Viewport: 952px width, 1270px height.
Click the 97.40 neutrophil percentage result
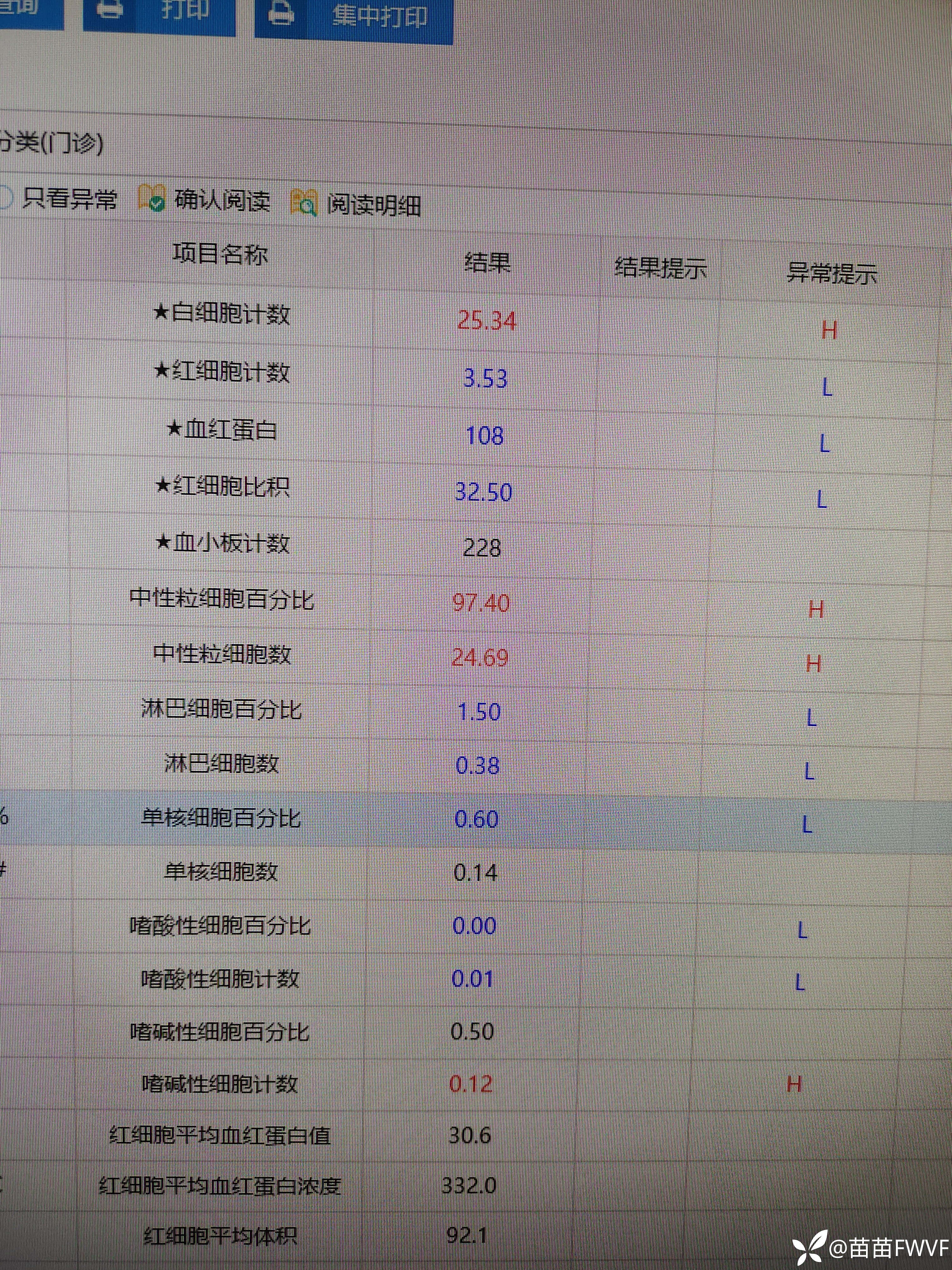481,603
